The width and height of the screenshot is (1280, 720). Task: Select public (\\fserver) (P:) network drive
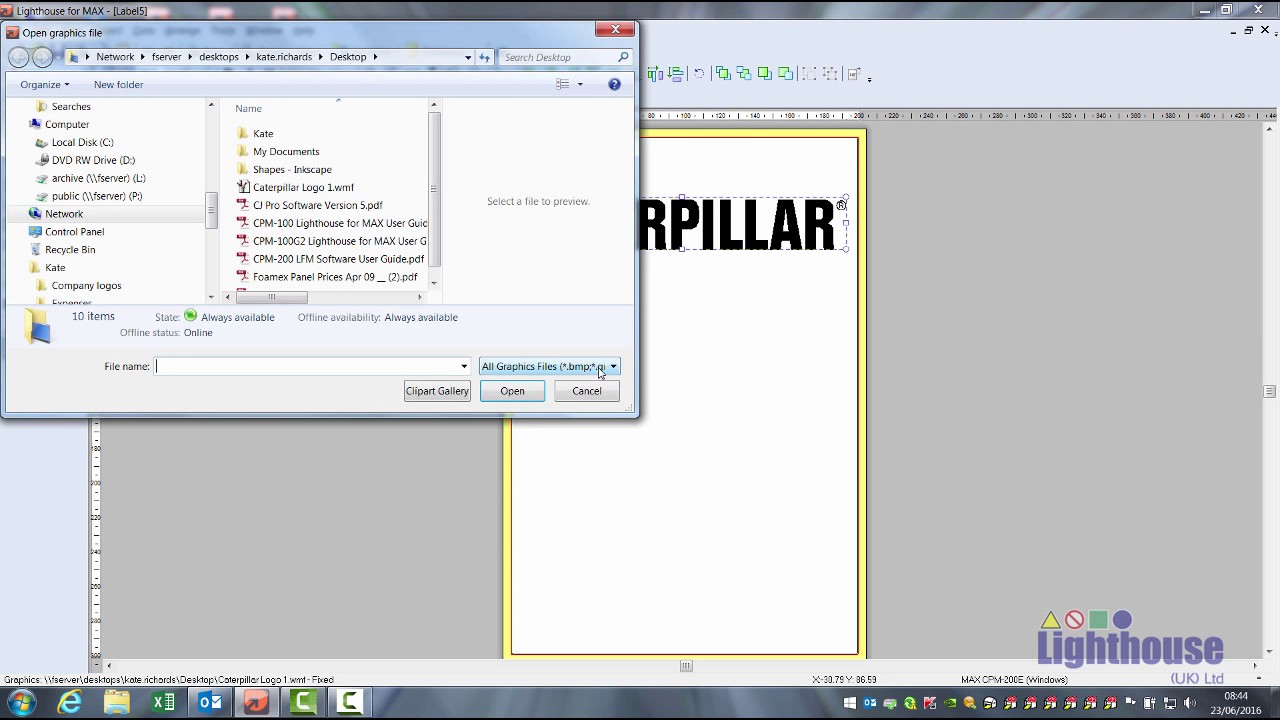pos(97,196)
